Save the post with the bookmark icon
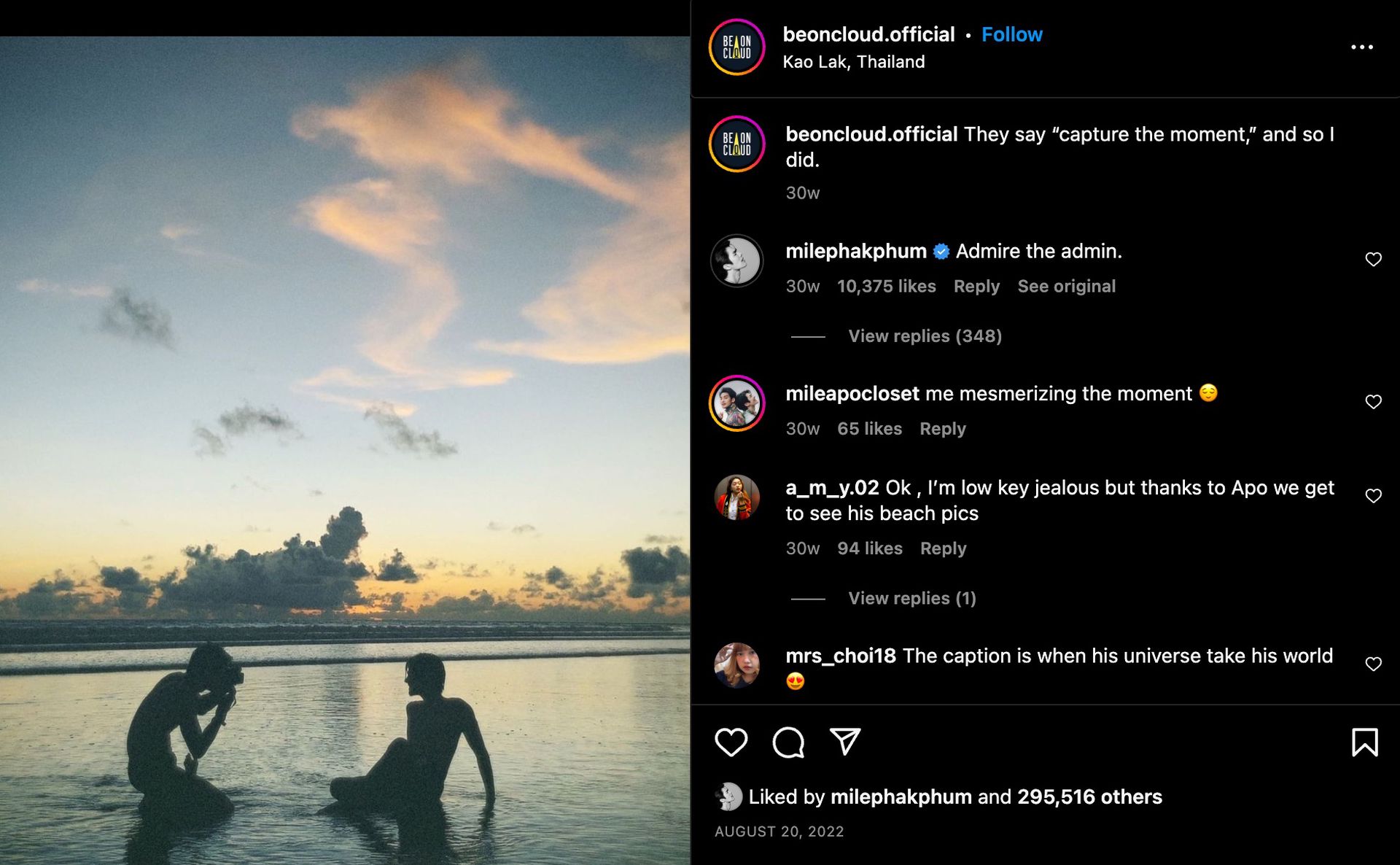 coord(1364,742)
